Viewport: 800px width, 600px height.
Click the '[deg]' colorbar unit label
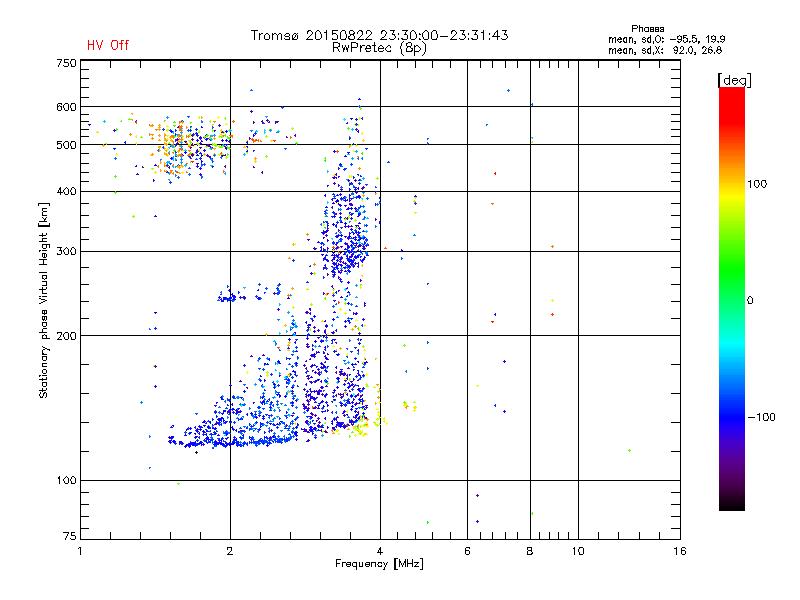734,81
